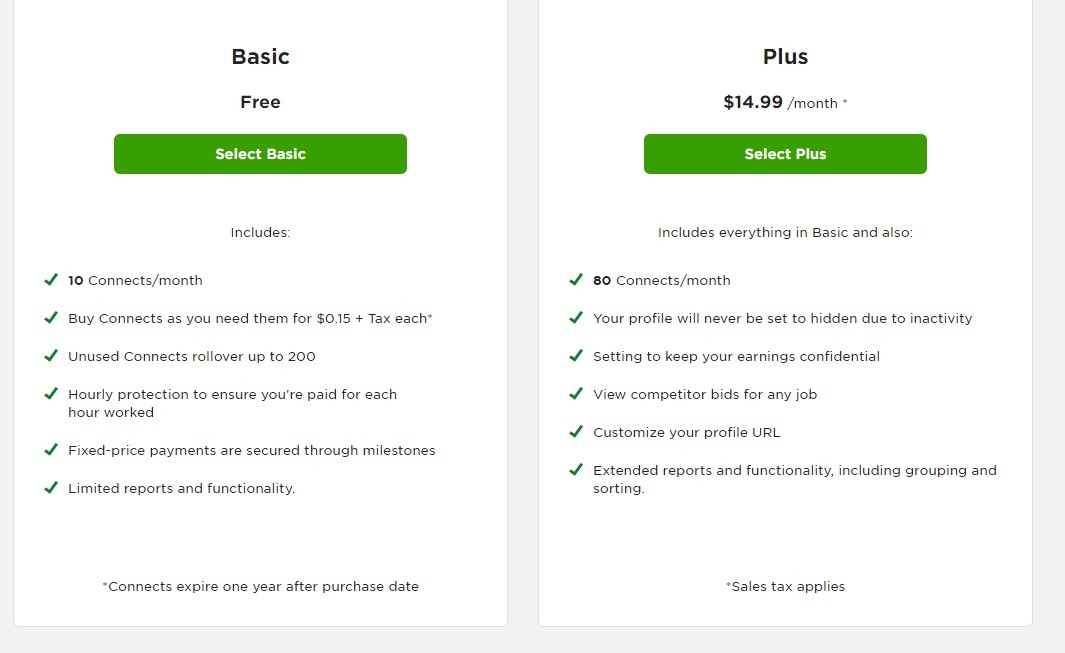Click the Plus plan heading
Viewport: 1065px width, 653px height.
(785, 57)
